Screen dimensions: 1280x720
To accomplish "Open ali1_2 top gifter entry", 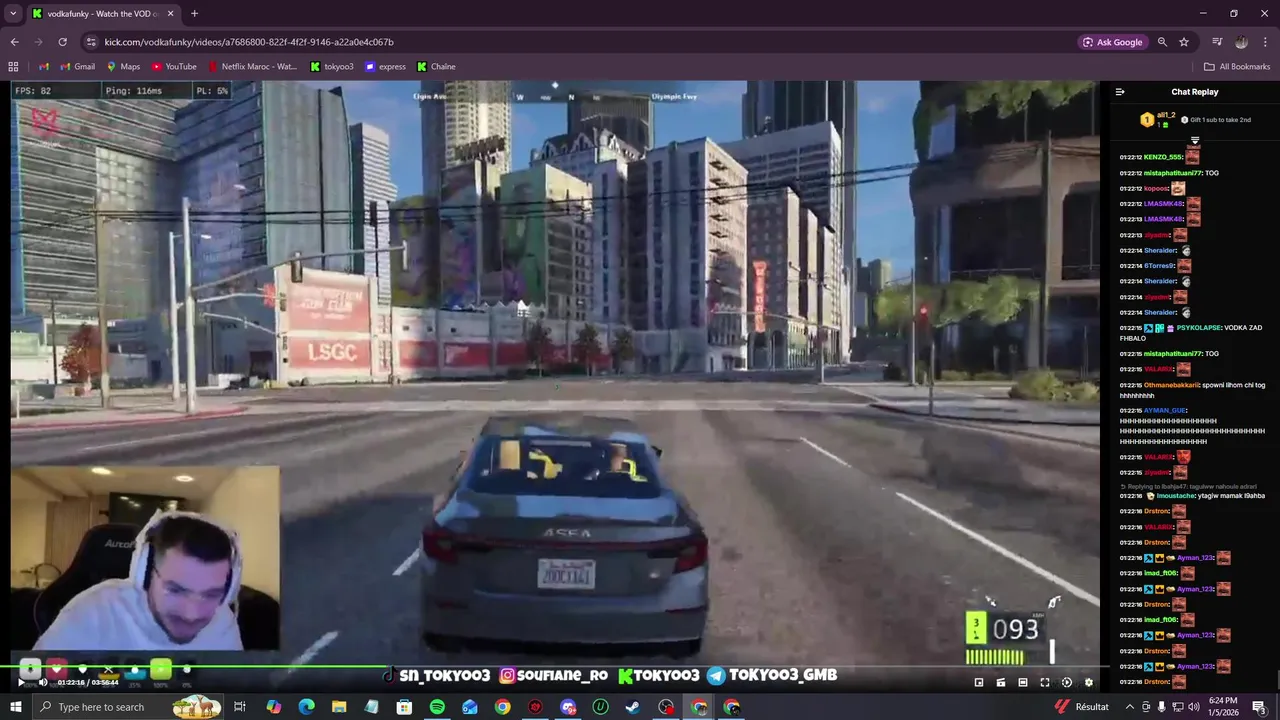I will point(1160,120).
